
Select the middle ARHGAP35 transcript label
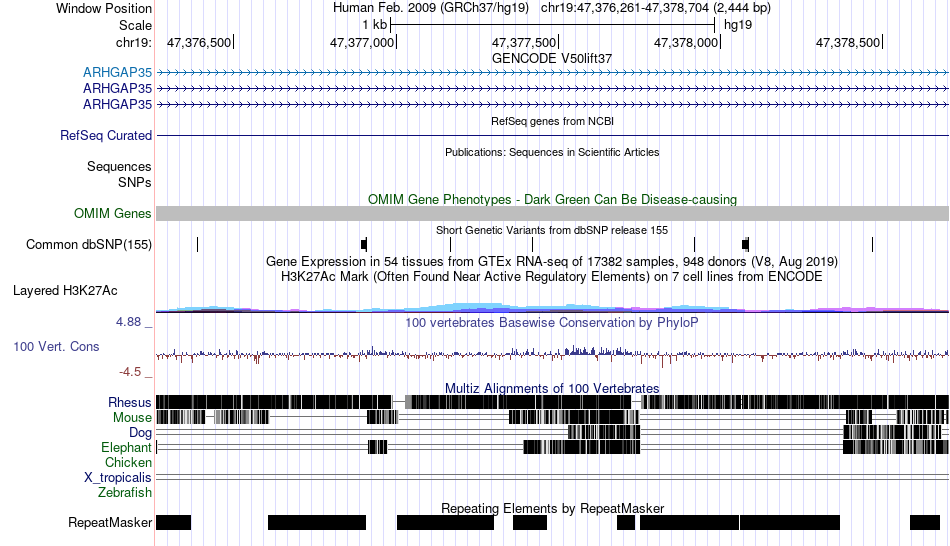coord(118,88)
